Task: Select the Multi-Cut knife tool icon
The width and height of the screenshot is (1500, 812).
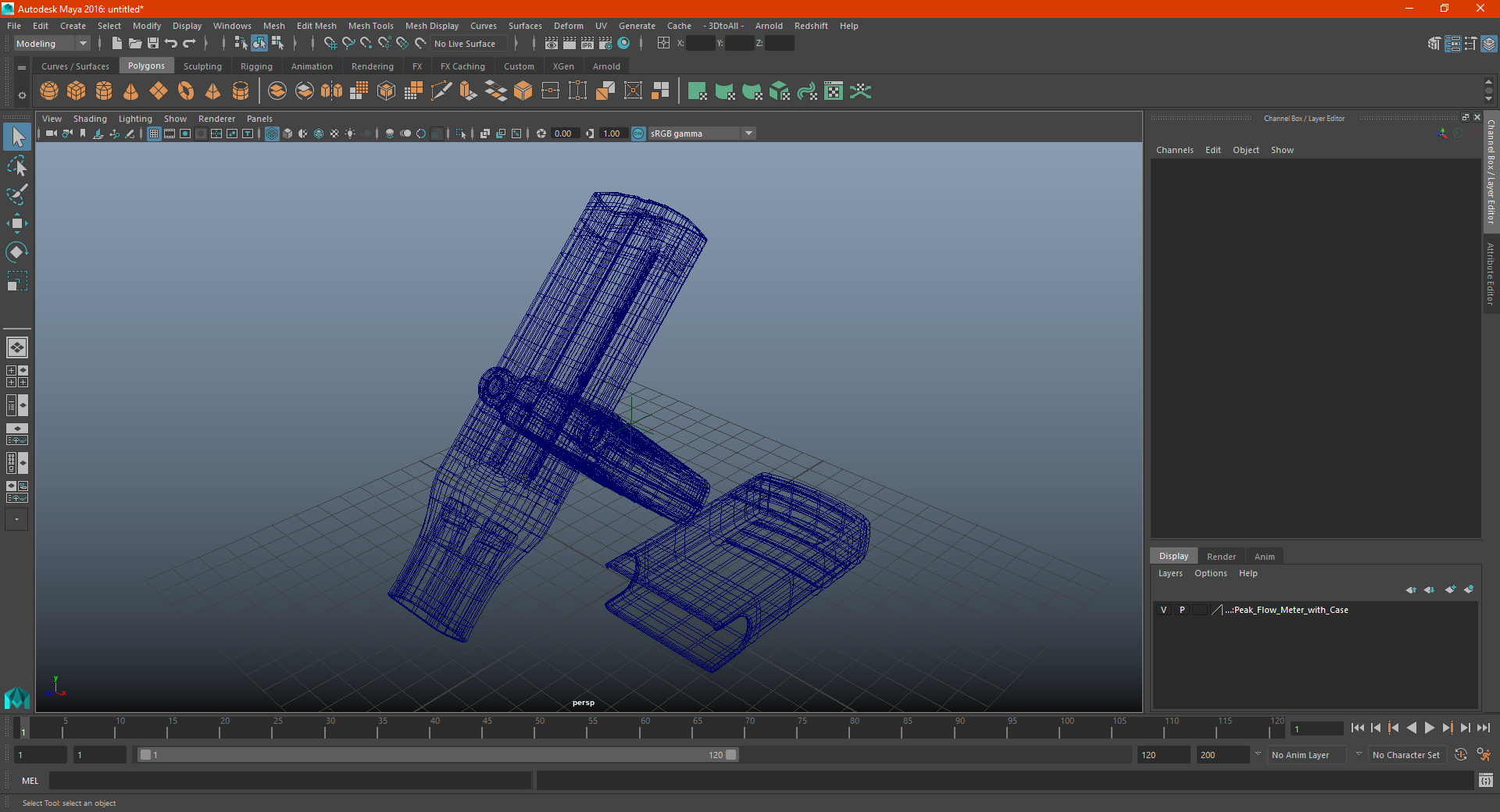Action: (441, 91)
